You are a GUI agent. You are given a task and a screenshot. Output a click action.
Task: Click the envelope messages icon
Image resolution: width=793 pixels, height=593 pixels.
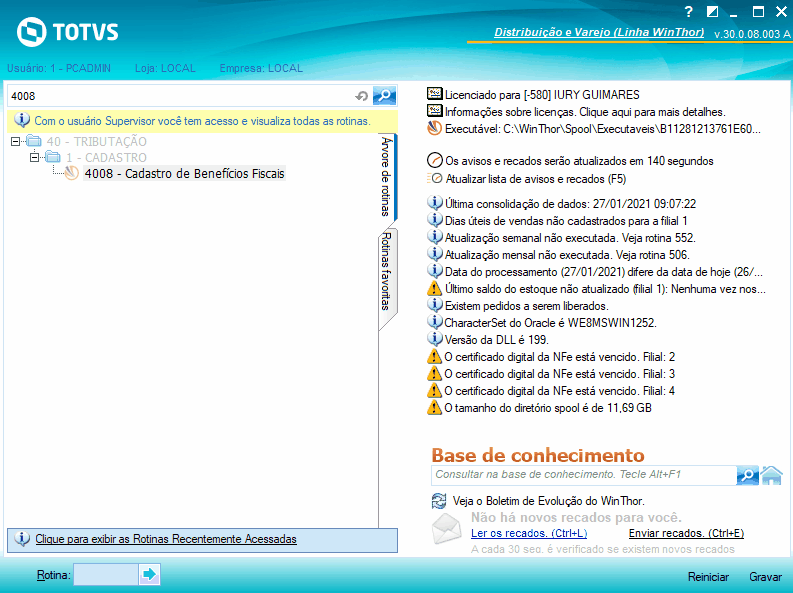(x=447, y=528)
